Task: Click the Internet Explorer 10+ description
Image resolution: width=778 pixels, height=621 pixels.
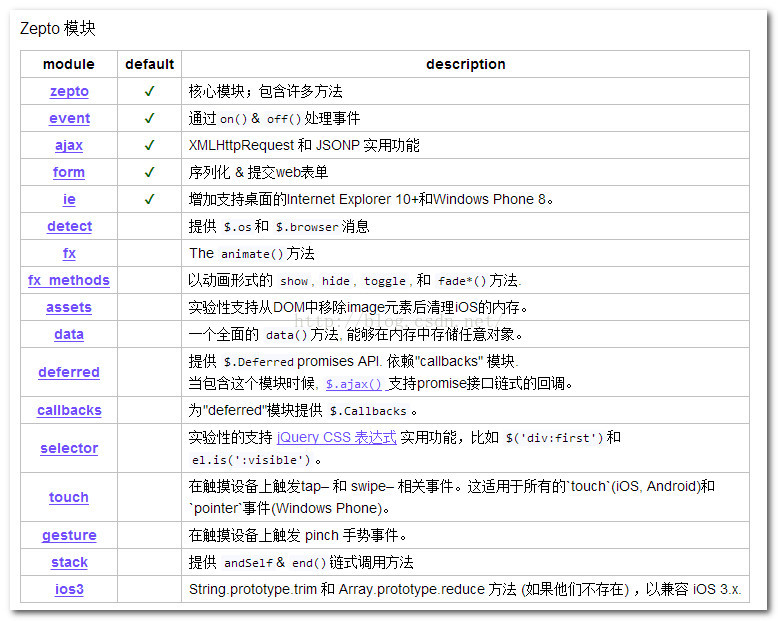Action: (371, 199)
